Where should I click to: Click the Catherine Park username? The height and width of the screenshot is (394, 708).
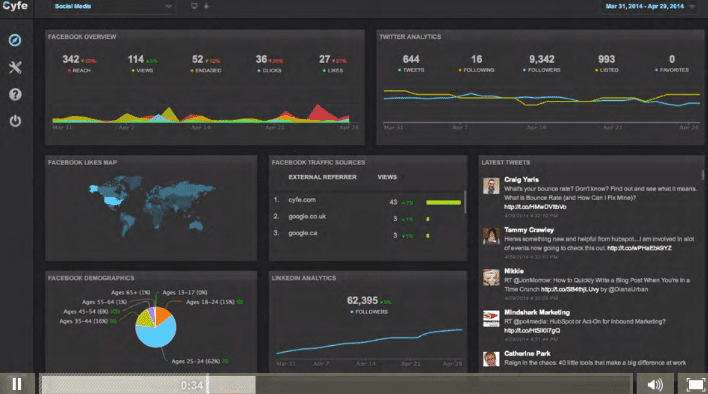[527, 353]
